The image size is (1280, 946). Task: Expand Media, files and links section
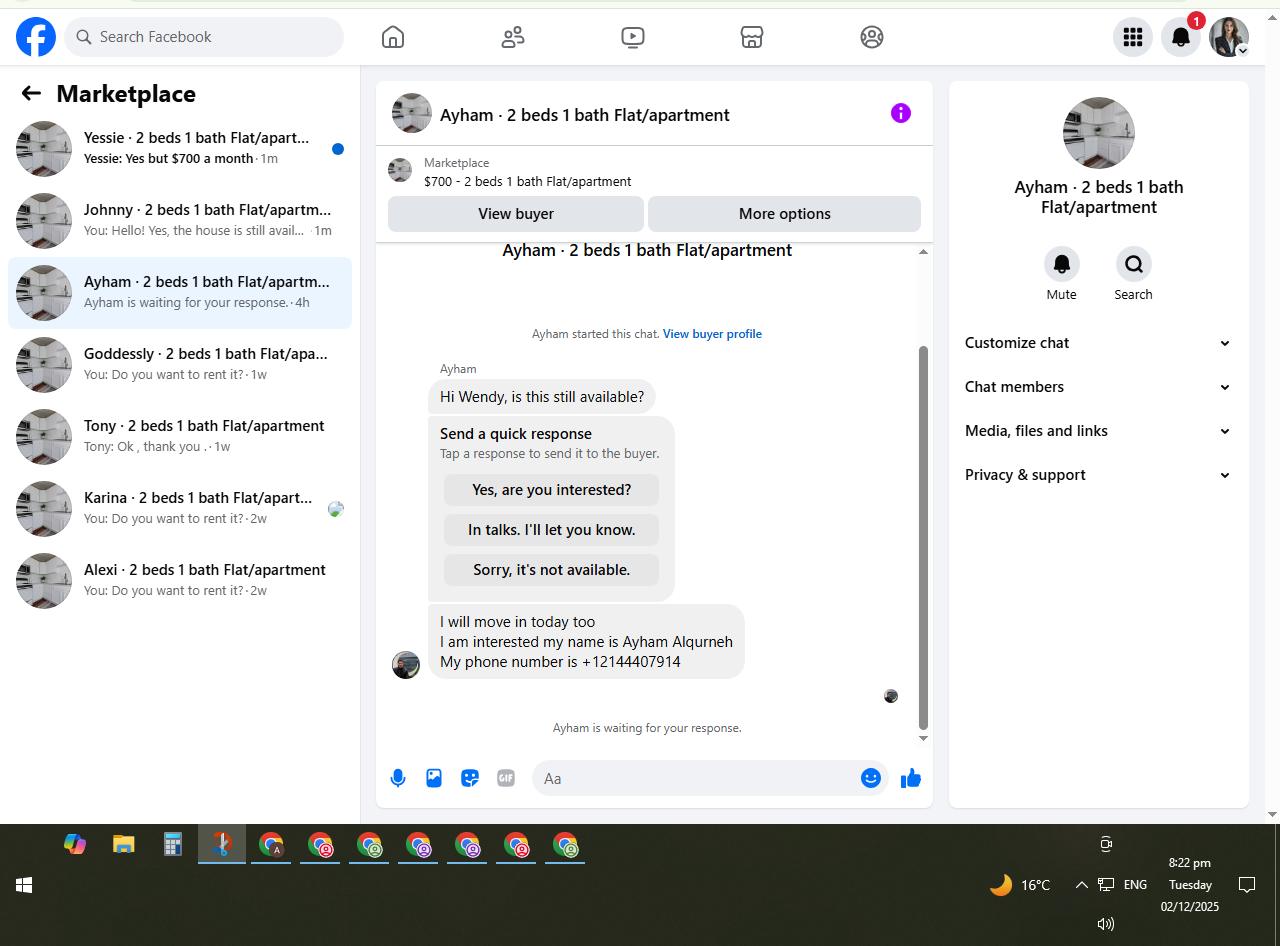pyautogui.click(x=1098, y=431)
